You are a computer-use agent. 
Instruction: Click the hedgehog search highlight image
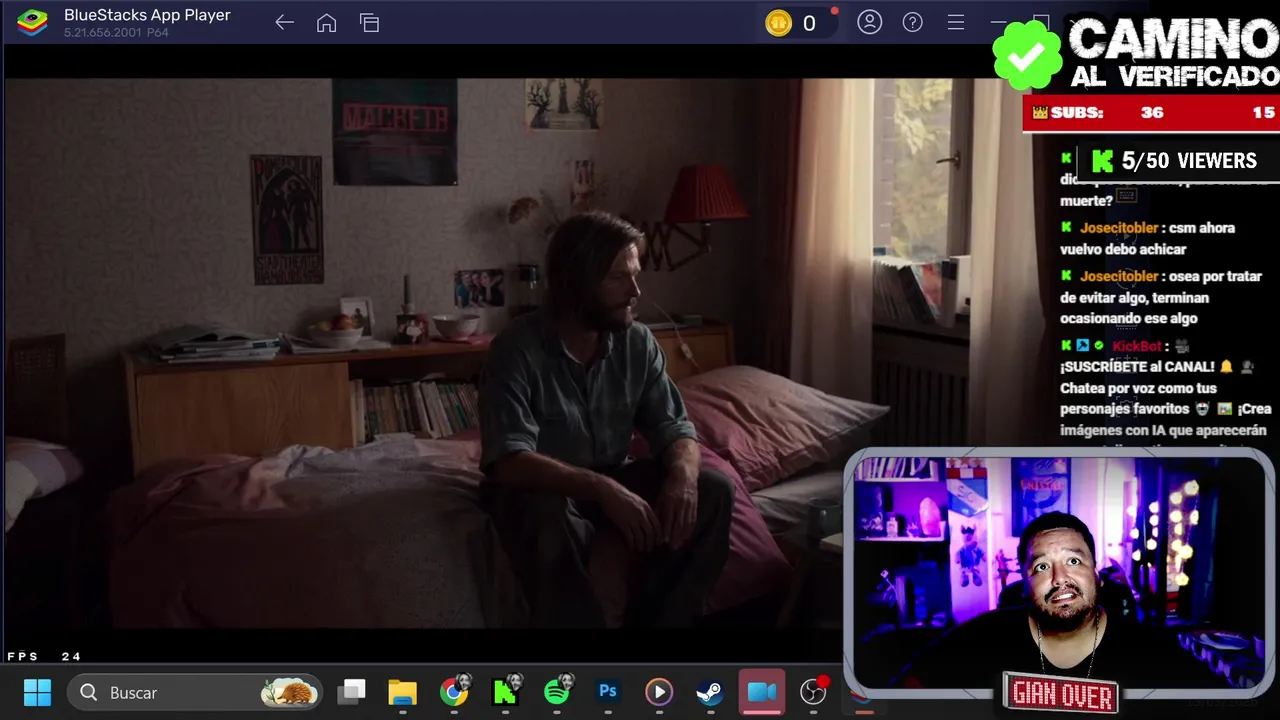tap(289, 692)
